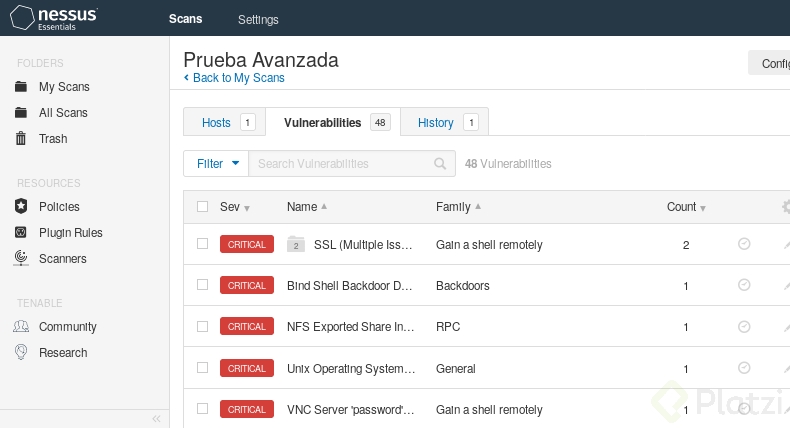Go back to My Scans link
Screen dimensions: 790x428
tap(238, 78)
